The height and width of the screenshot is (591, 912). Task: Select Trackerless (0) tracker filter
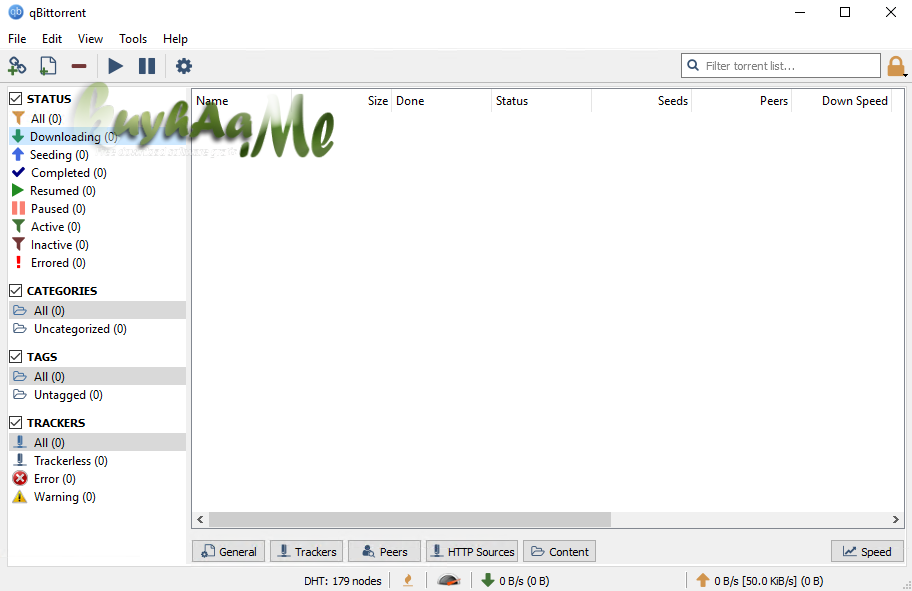[x=98, y=461]
